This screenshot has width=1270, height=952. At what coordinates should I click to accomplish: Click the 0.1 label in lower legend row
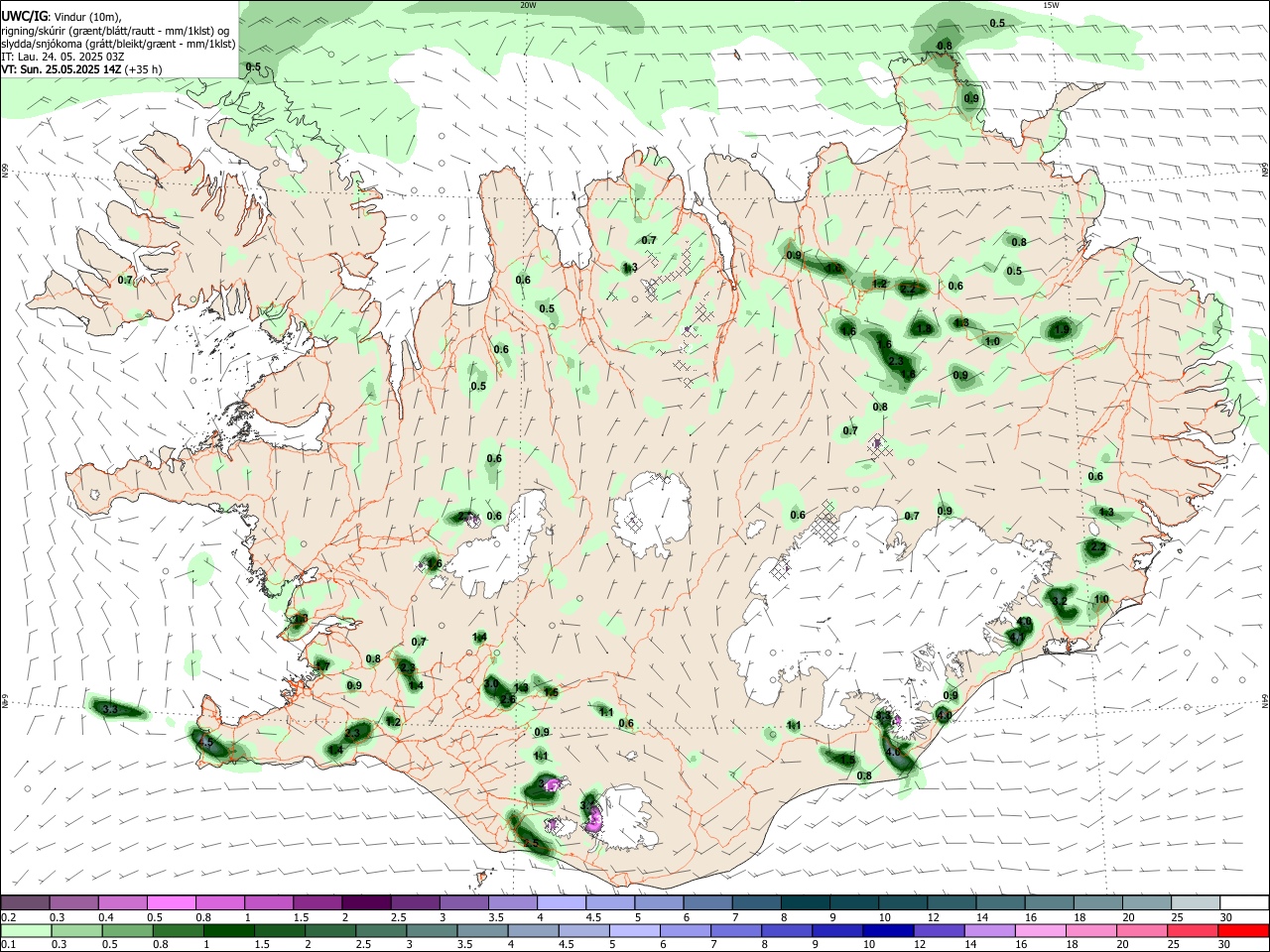point(8,944)
